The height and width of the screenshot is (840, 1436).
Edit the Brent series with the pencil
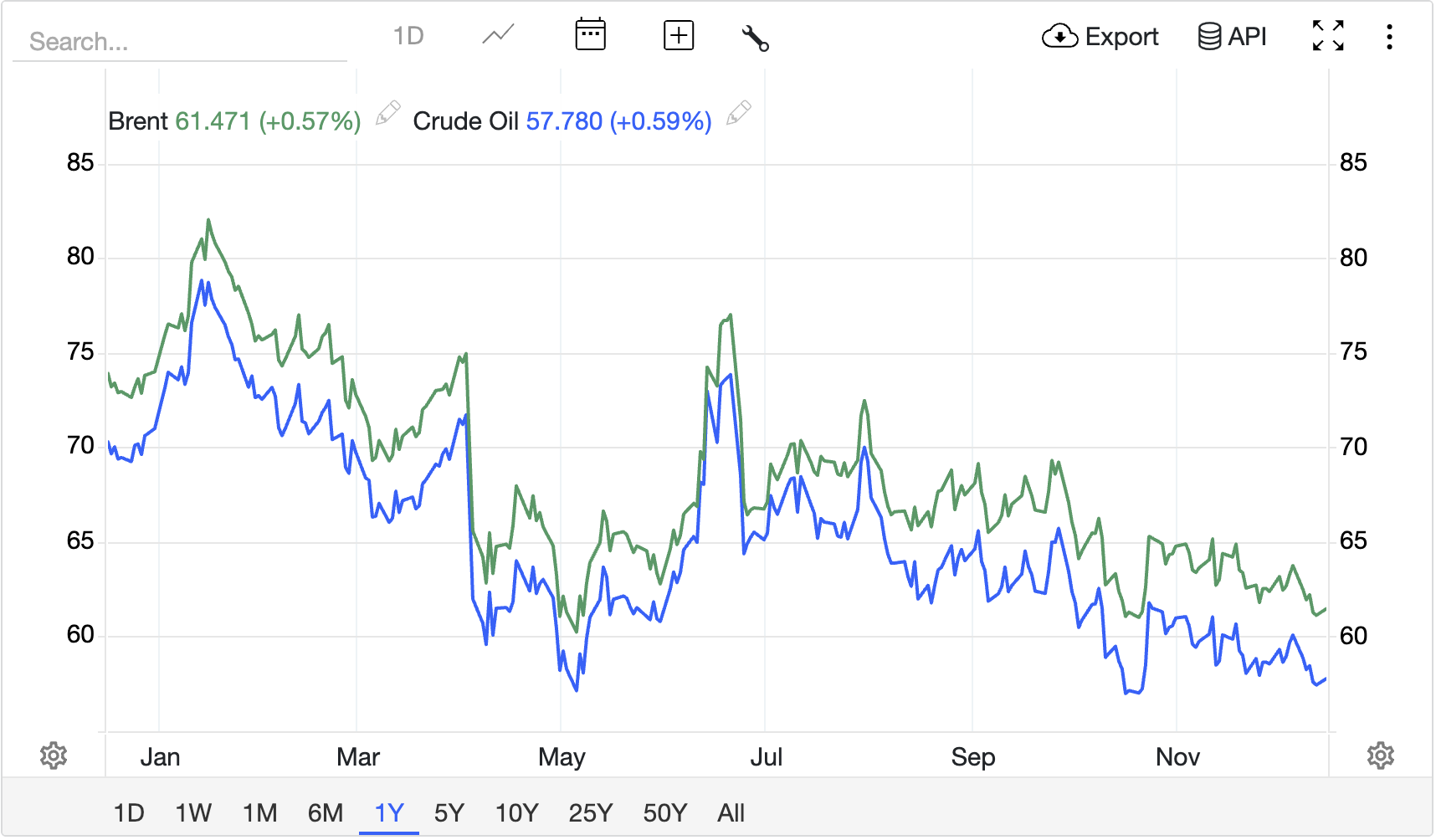tap(387, 114)
